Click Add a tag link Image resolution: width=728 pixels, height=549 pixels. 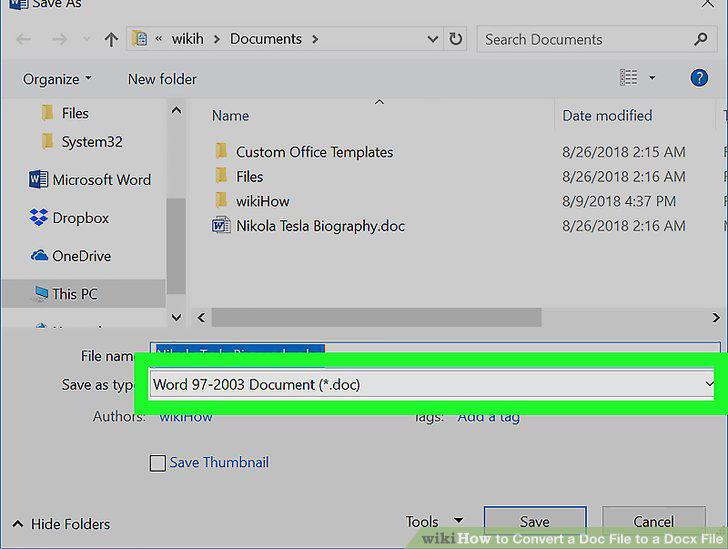coord(488,417)
